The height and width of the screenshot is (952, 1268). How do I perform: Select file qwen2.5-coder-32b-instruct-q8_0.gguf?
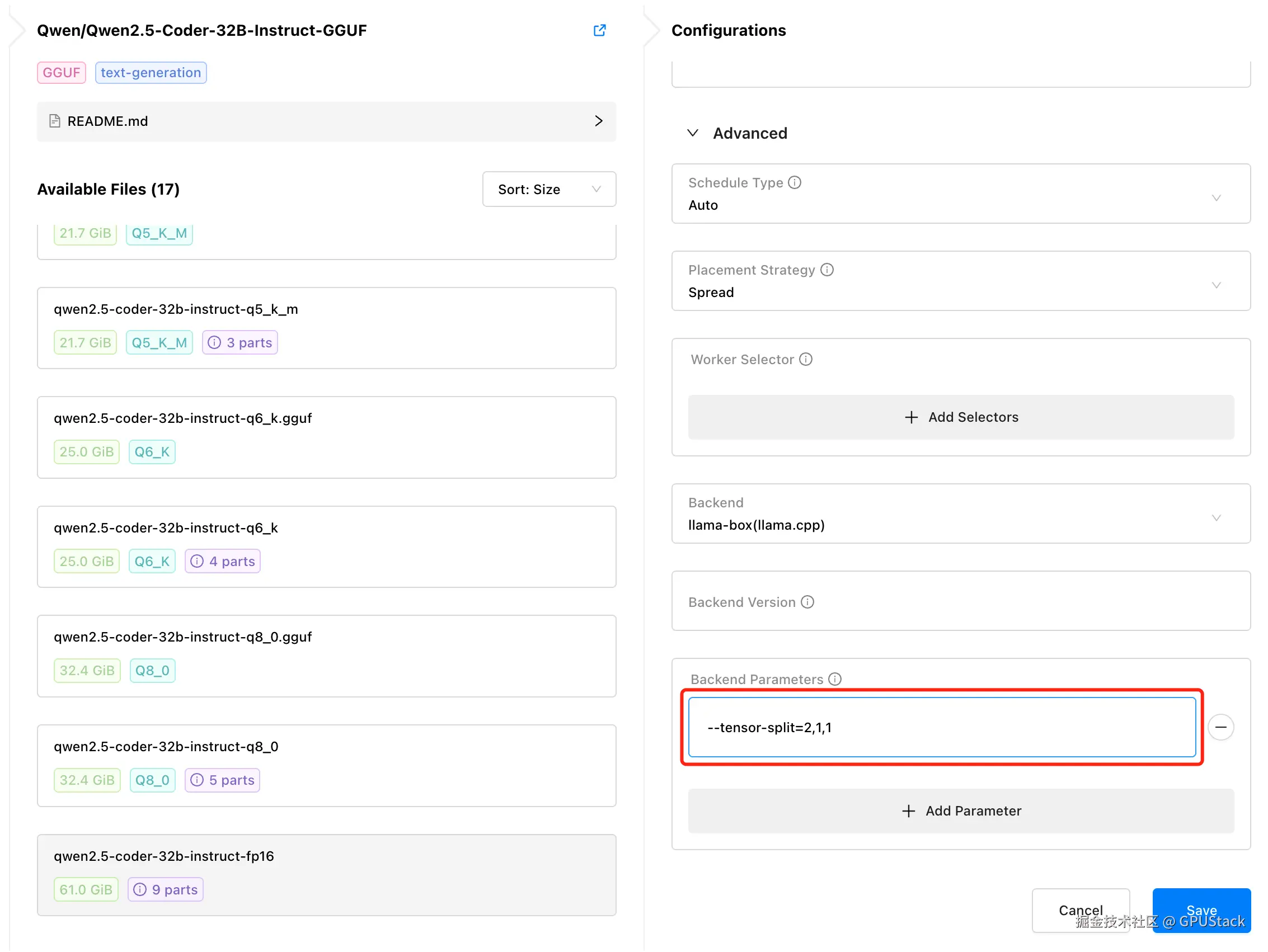tap(327, 656)
